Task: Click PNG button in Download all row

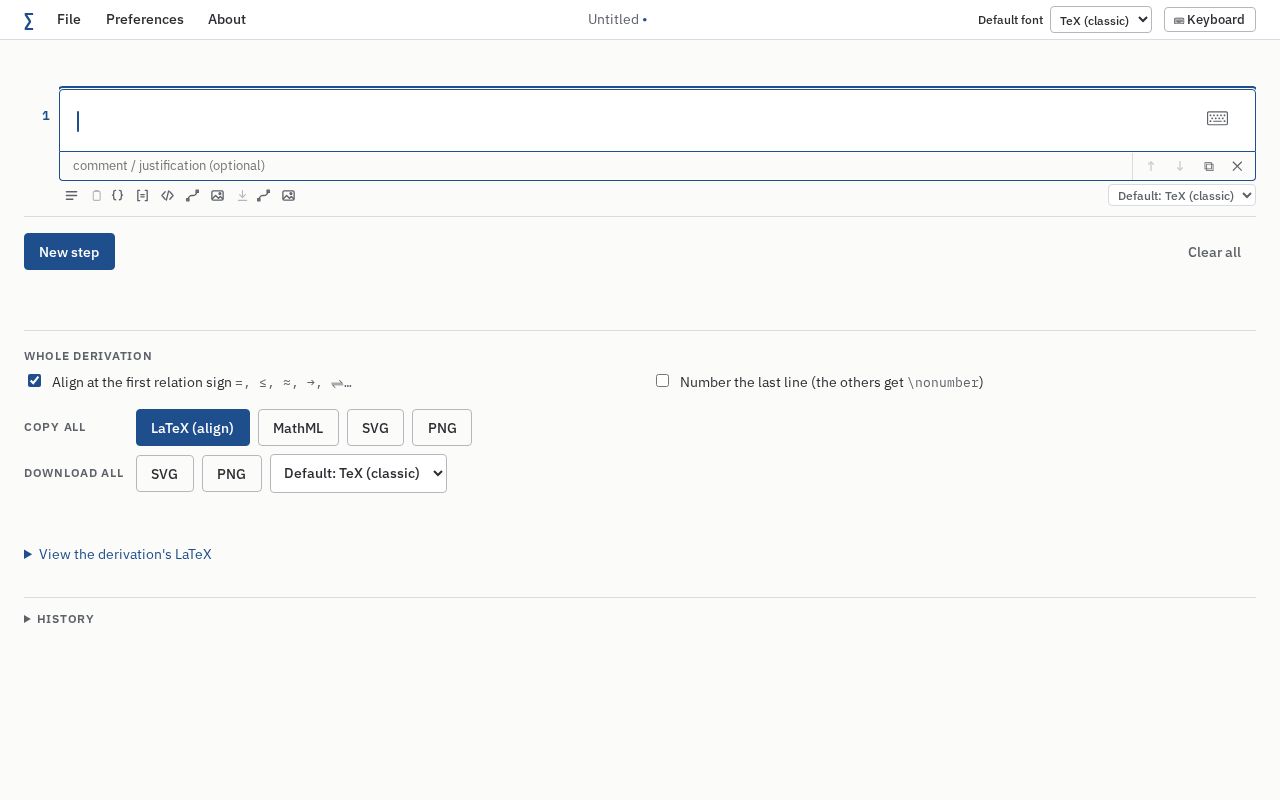Action: point(231,474)
